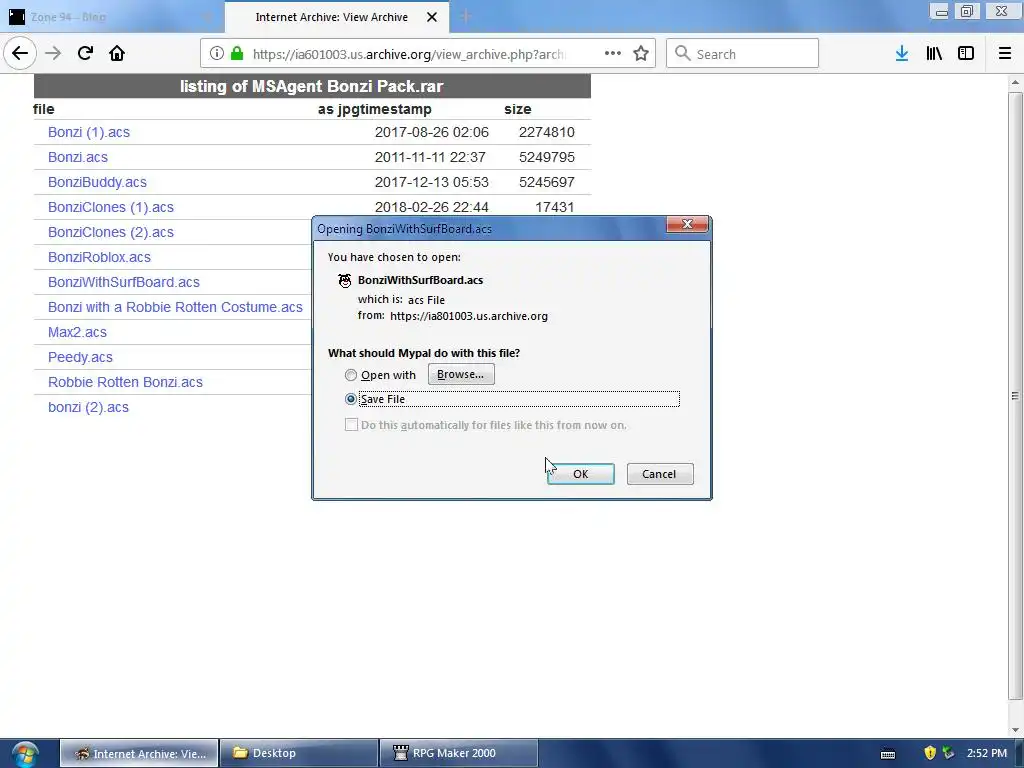
Task: Switch to RPG Maker 2000 taskbar button
Action: point(458,754)
